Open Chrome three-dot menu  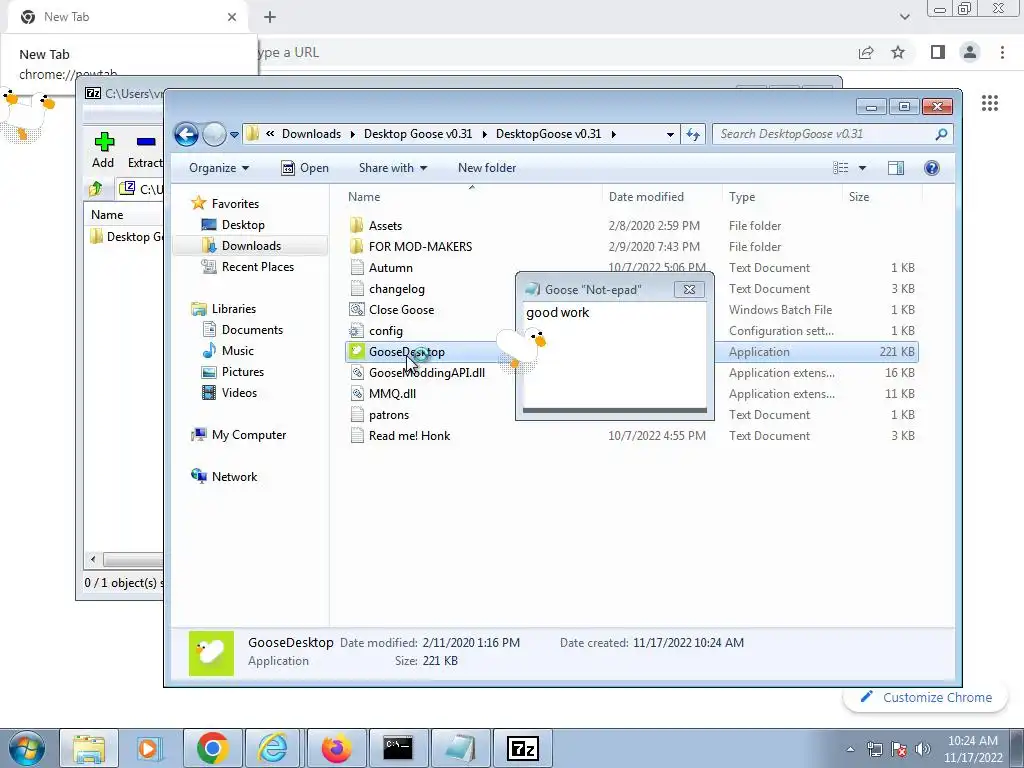[1002, 52]
